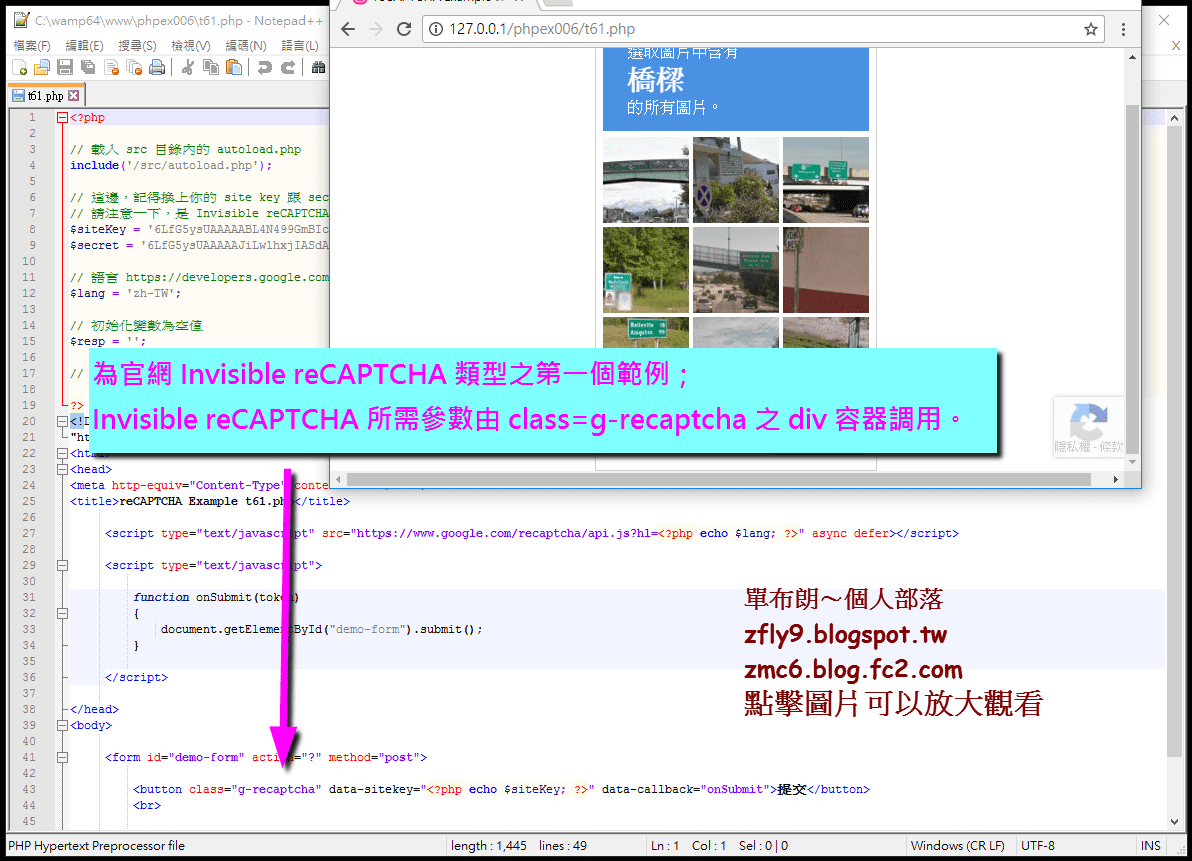Bookmark this page with the star icon
This screenshot has height=861, width=1192.
(x=1091, y=29)
